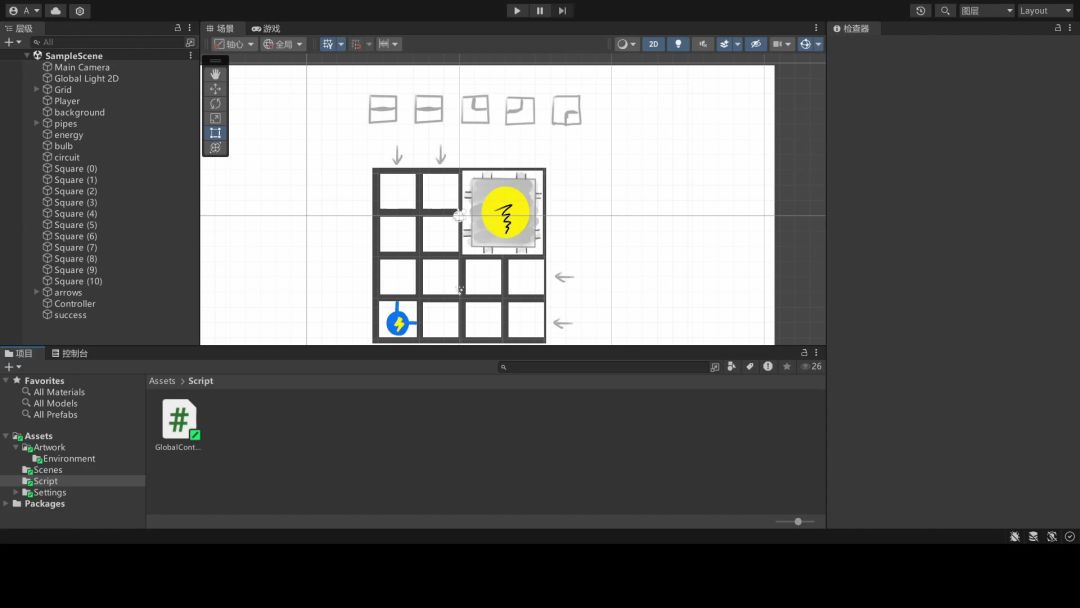Screen dimensions: 1080x608
Task: Activate the Rect tool
Action: pyautogui.click(x=215, y=133)
